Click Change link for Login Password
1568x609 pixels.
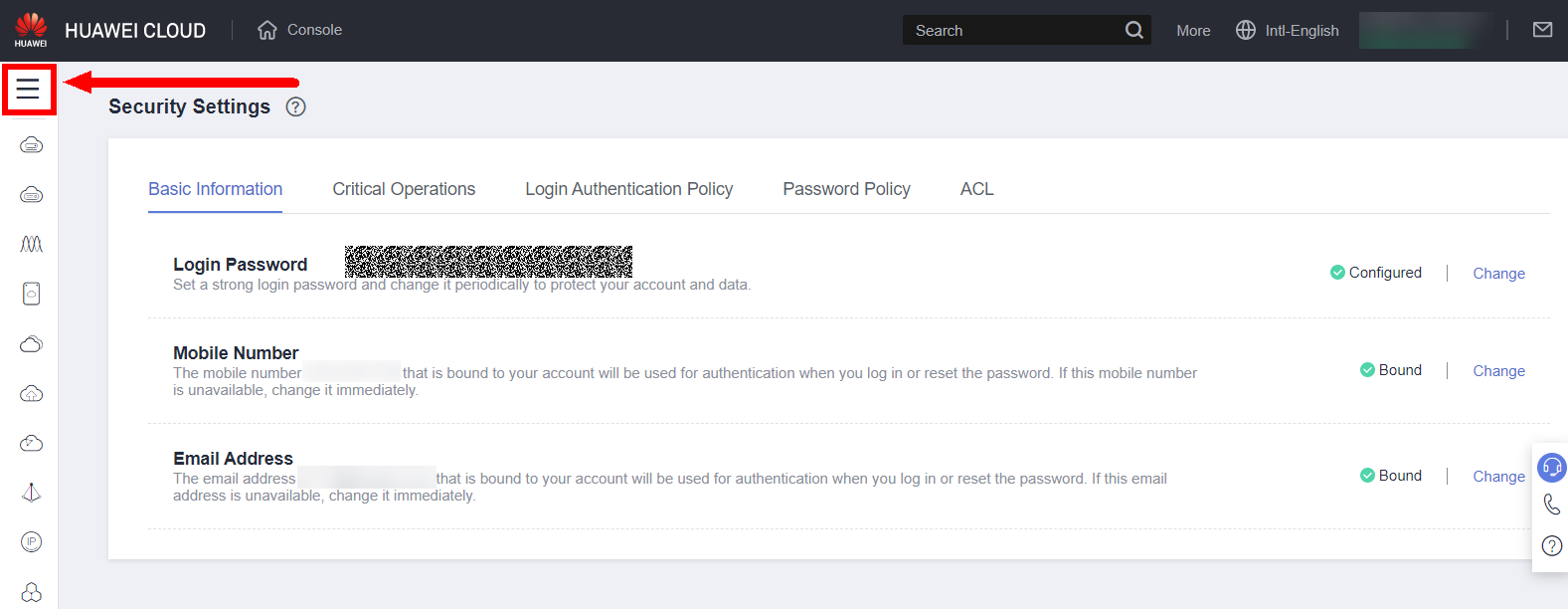tap(1498, 274)
